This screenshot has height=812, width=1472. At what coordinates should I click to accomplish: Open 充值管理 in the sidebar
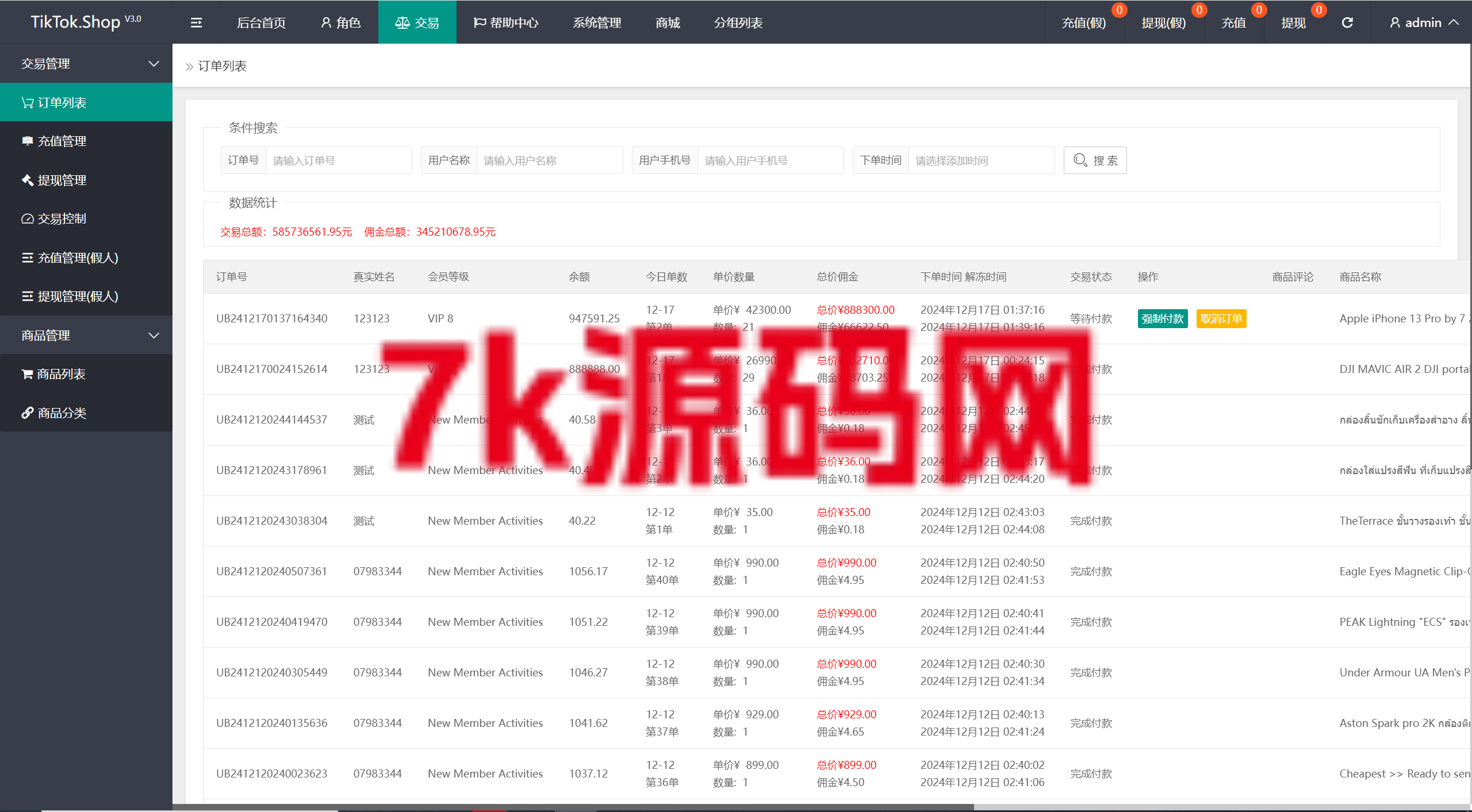tap(86, 141)
